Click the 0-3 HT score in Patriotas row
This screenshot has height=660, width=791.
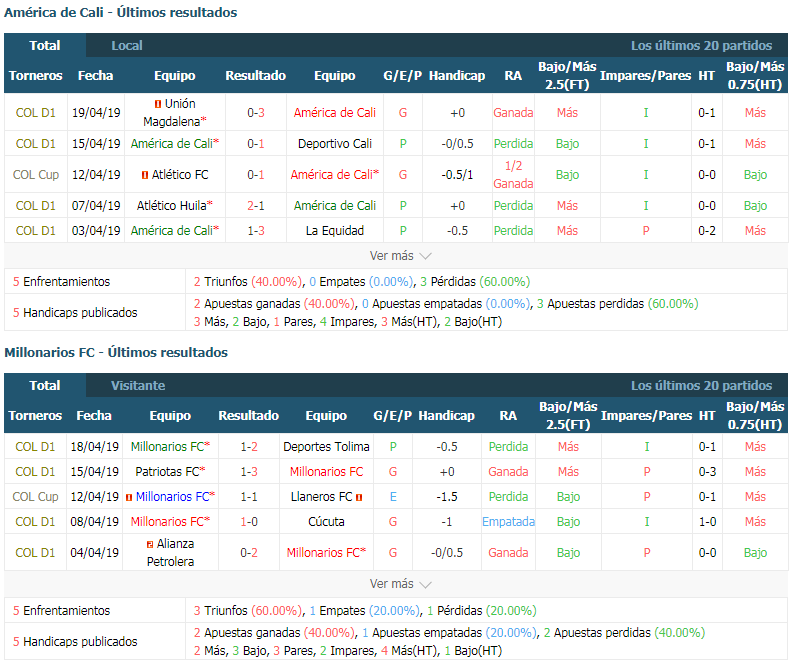707,472
